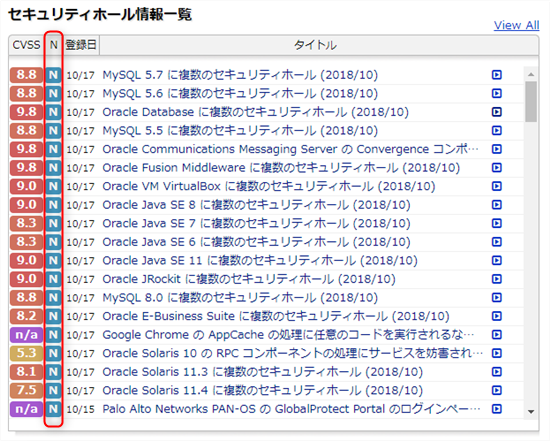Open arrow icon for Google Chrome AppCache row

tap(496, 335)
